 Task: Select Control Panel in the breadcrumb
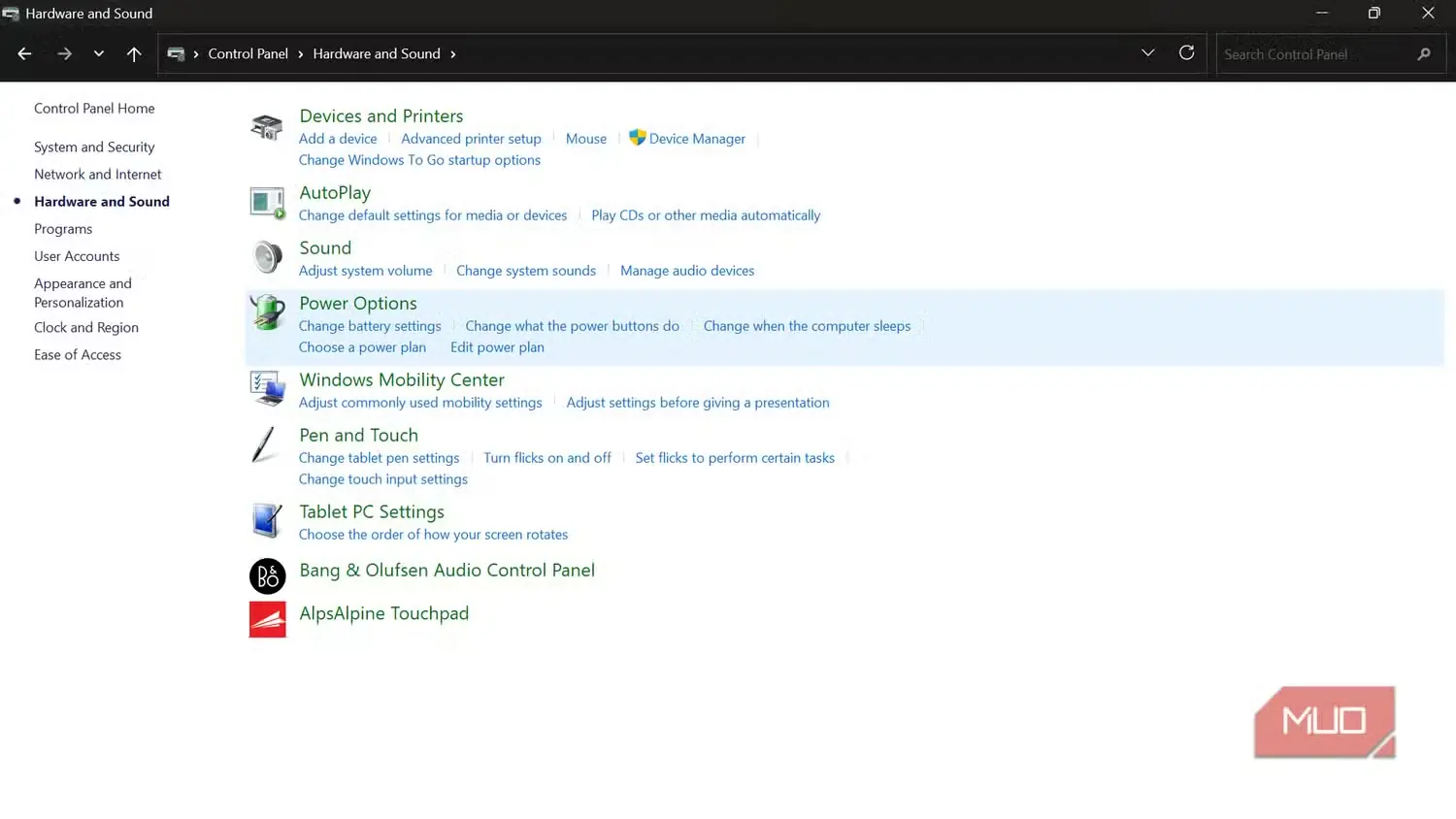[x=248, y=54]
